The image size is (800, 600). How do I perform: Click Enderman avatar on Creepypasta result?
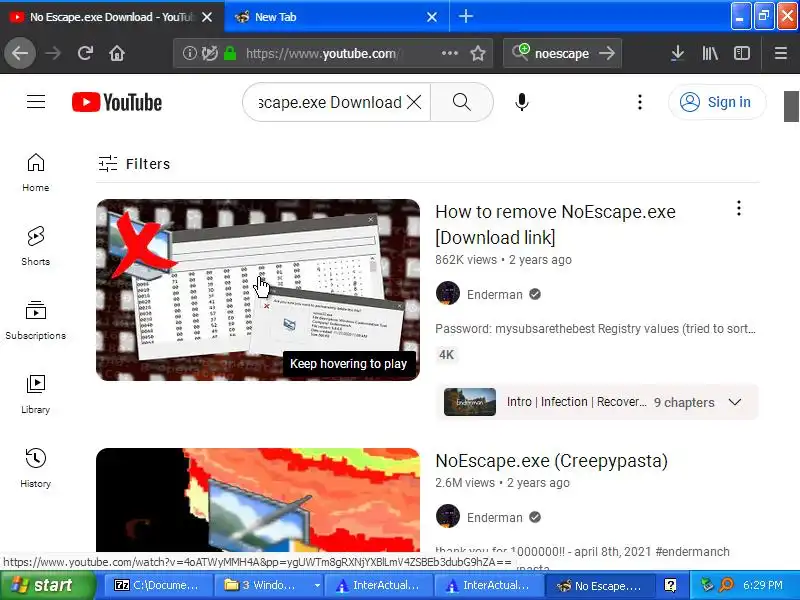click(x=447, y=516)
